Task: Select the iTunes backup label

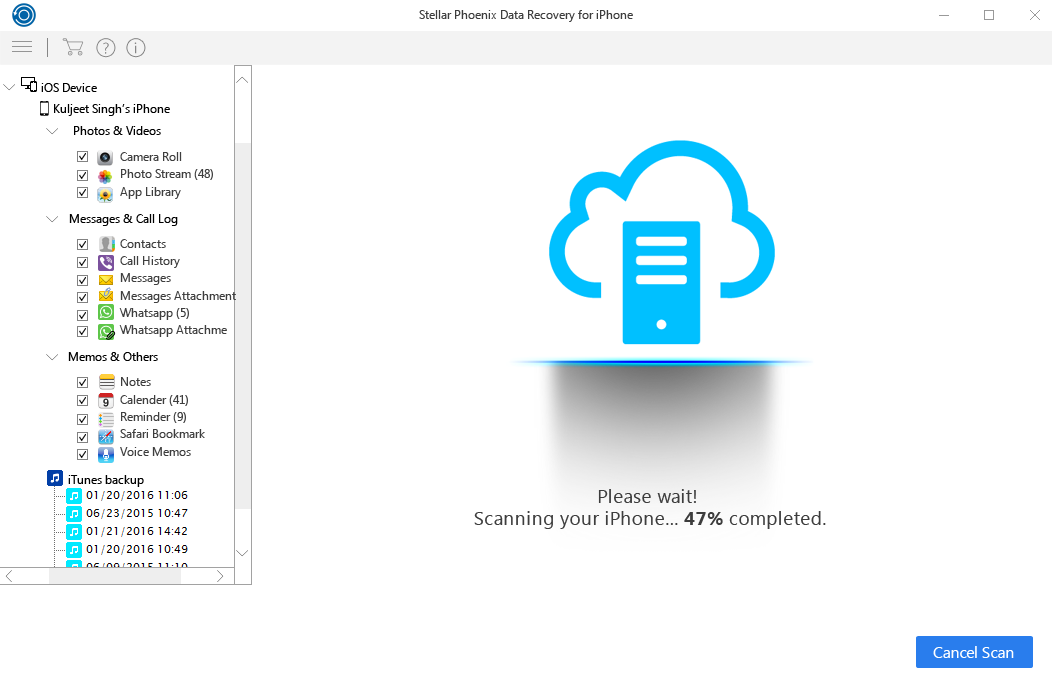Action: [x=105, y=479]
